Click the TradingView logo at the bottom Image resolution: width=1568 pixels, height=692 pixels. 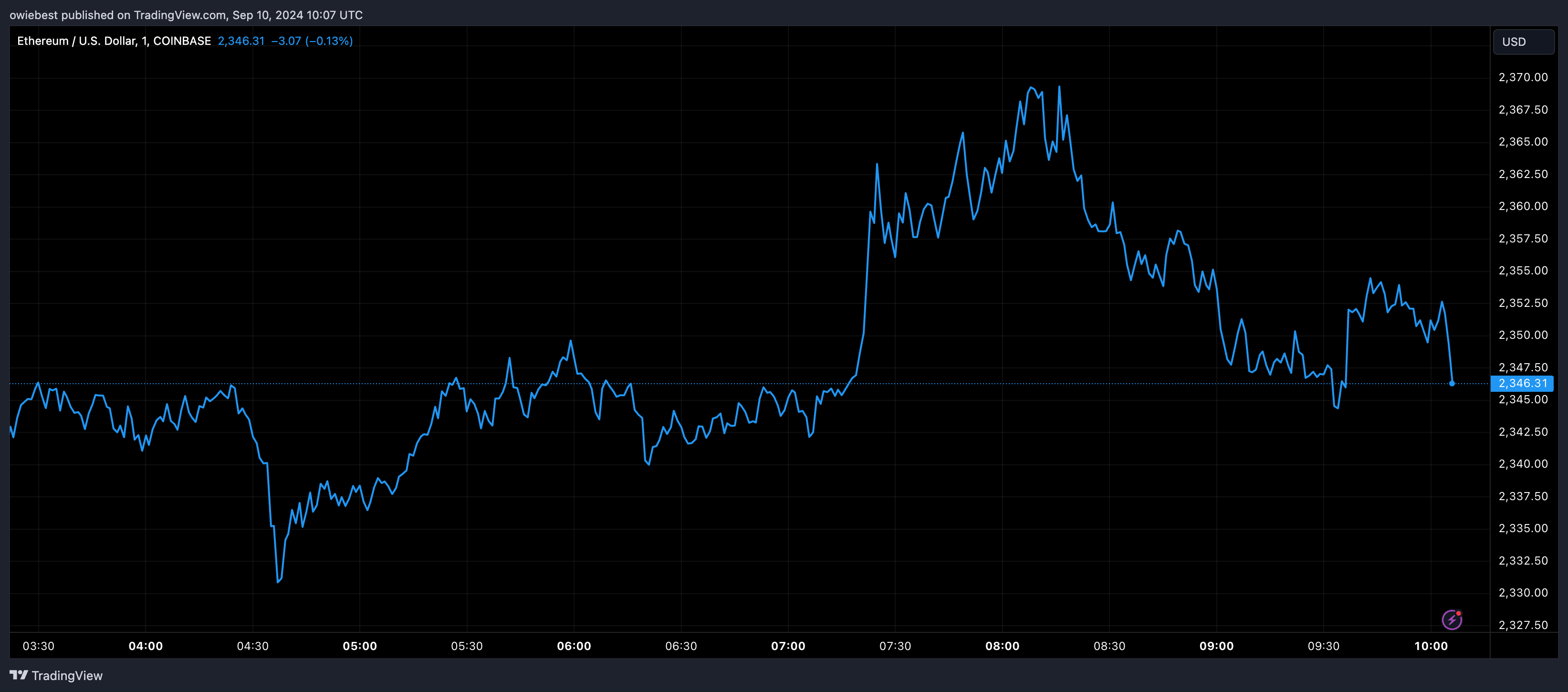point(56,676)
